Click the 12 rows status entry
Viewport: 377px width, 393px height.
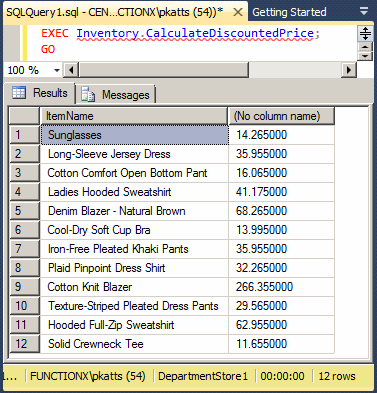coord(337,376)
